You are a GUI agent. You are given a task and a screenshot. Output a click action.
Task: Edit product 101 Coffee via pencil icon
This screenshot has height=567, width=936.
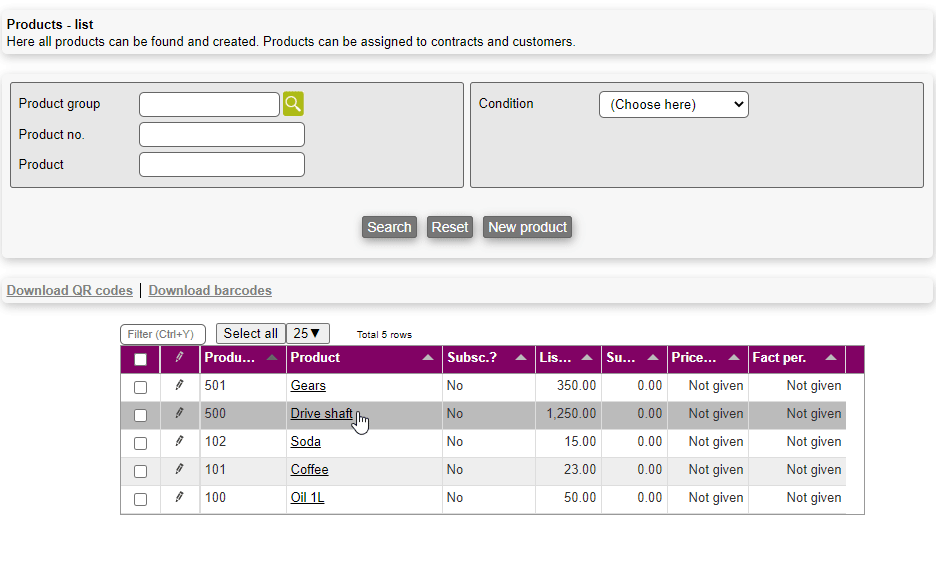pos(179,469)
